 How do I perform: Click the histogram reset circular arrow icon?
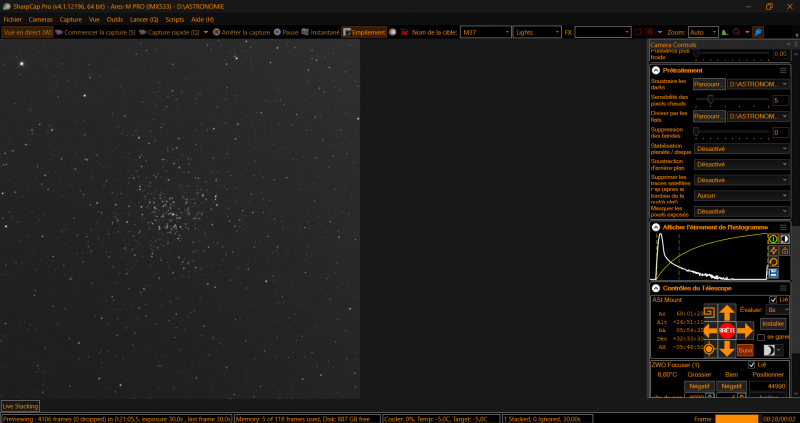click(773, 262)
